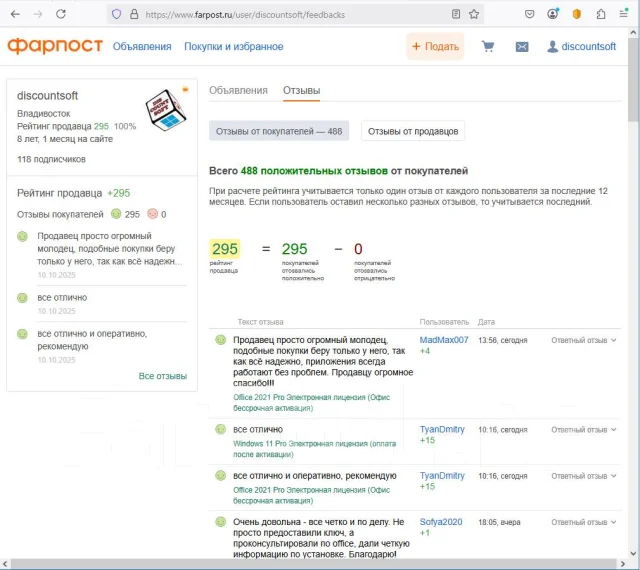This screenshot has height=570, width=640.
Task: Open messages via the envelope icon
Action: tap(522, 47)
